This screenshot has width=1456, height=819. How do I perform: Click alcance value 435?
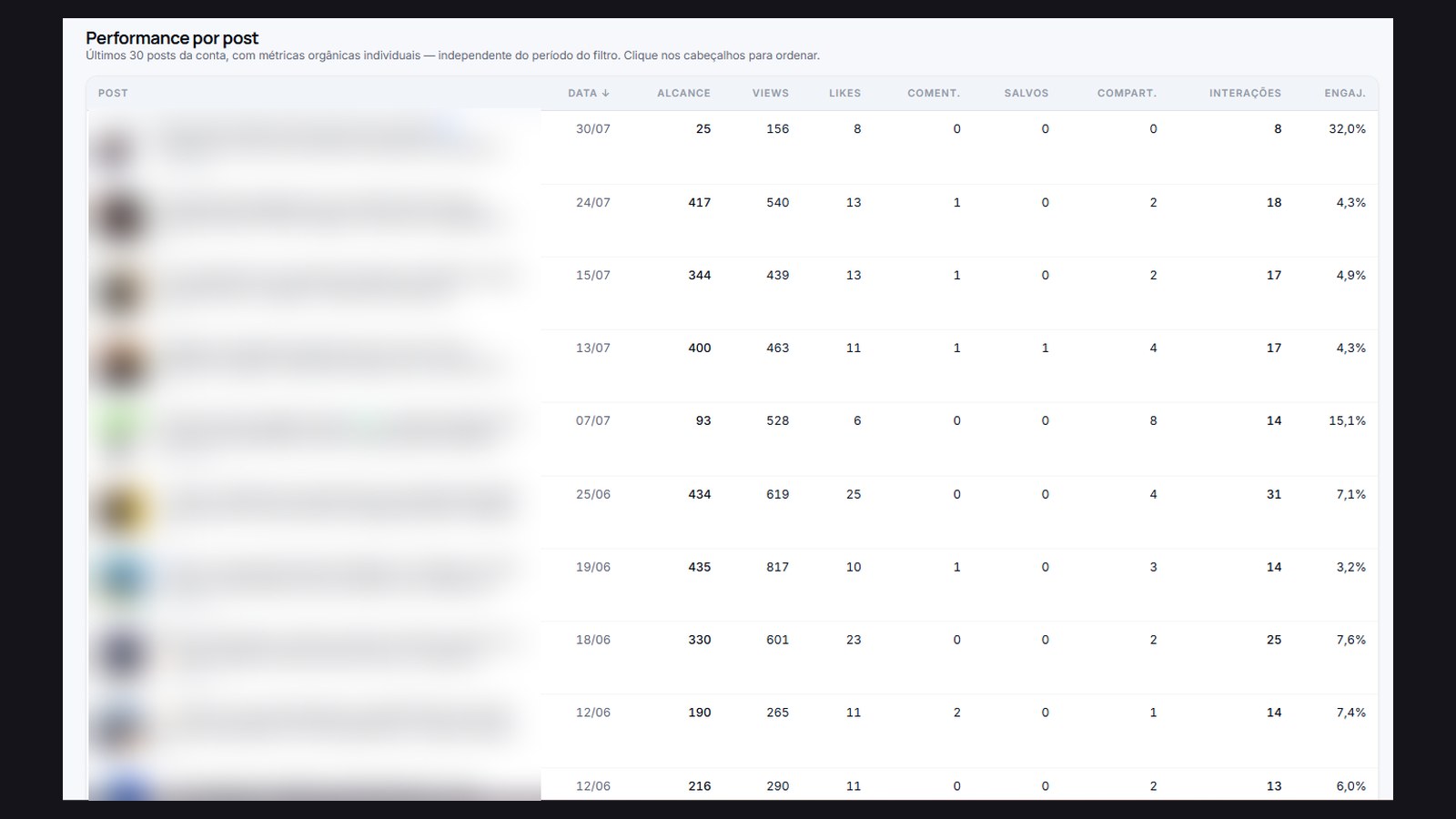tap(700, 567)
